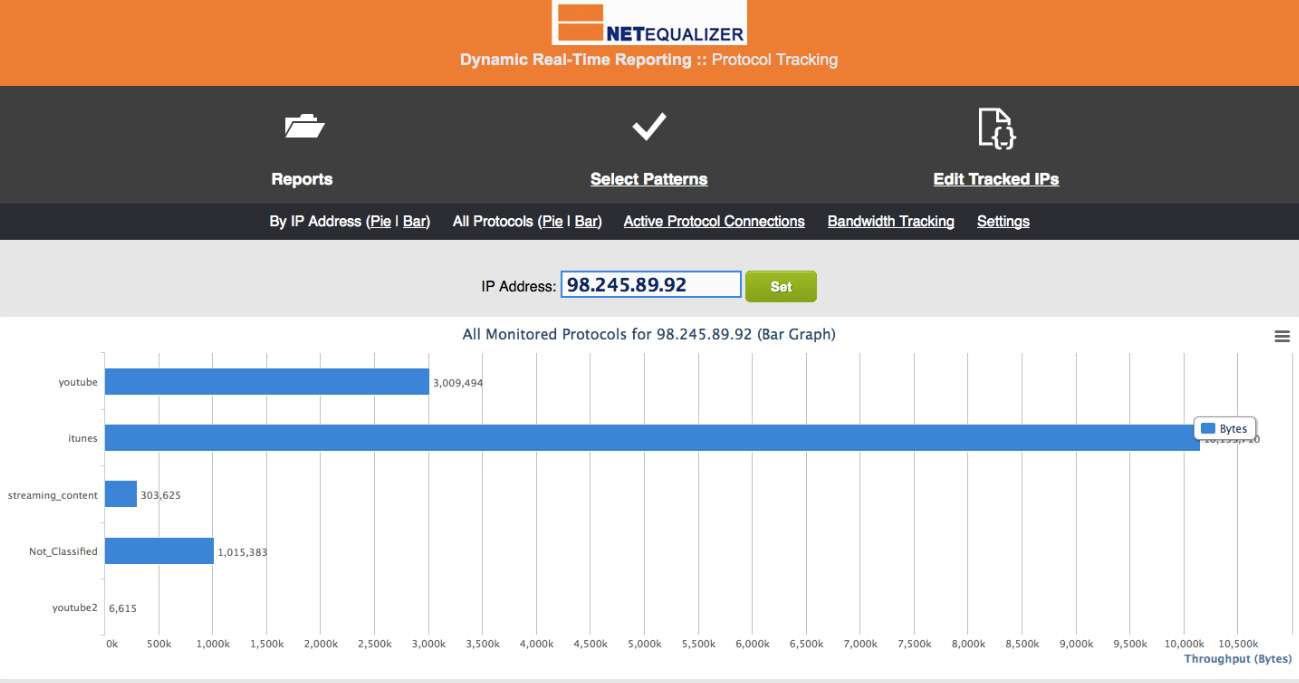The width and height of the screenshot is (1299, 683).
Task: Click the Edit Tracked IPs document icon
Action: (x=996, y=128)
